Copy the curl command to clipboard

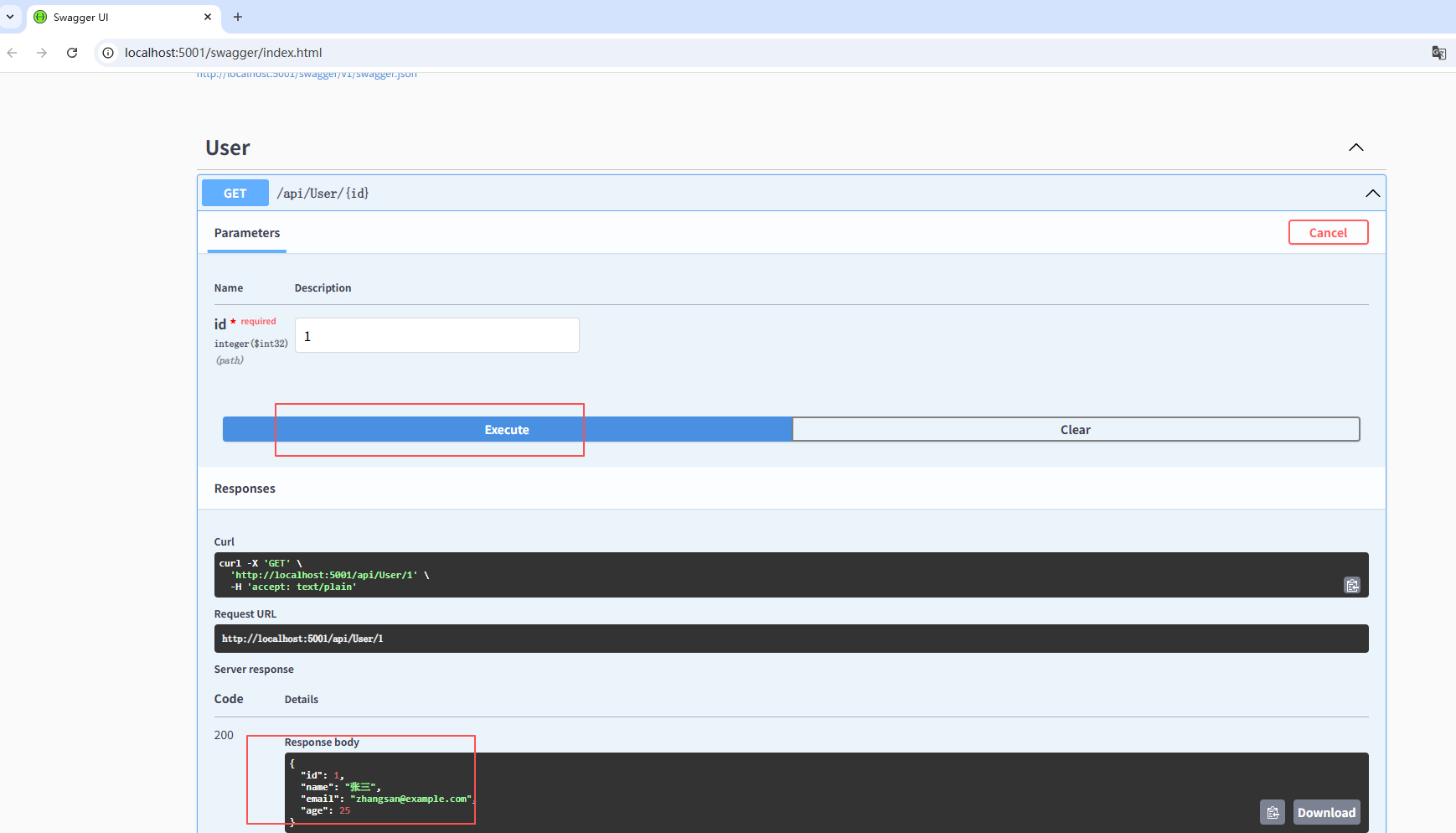(1352, 585)
